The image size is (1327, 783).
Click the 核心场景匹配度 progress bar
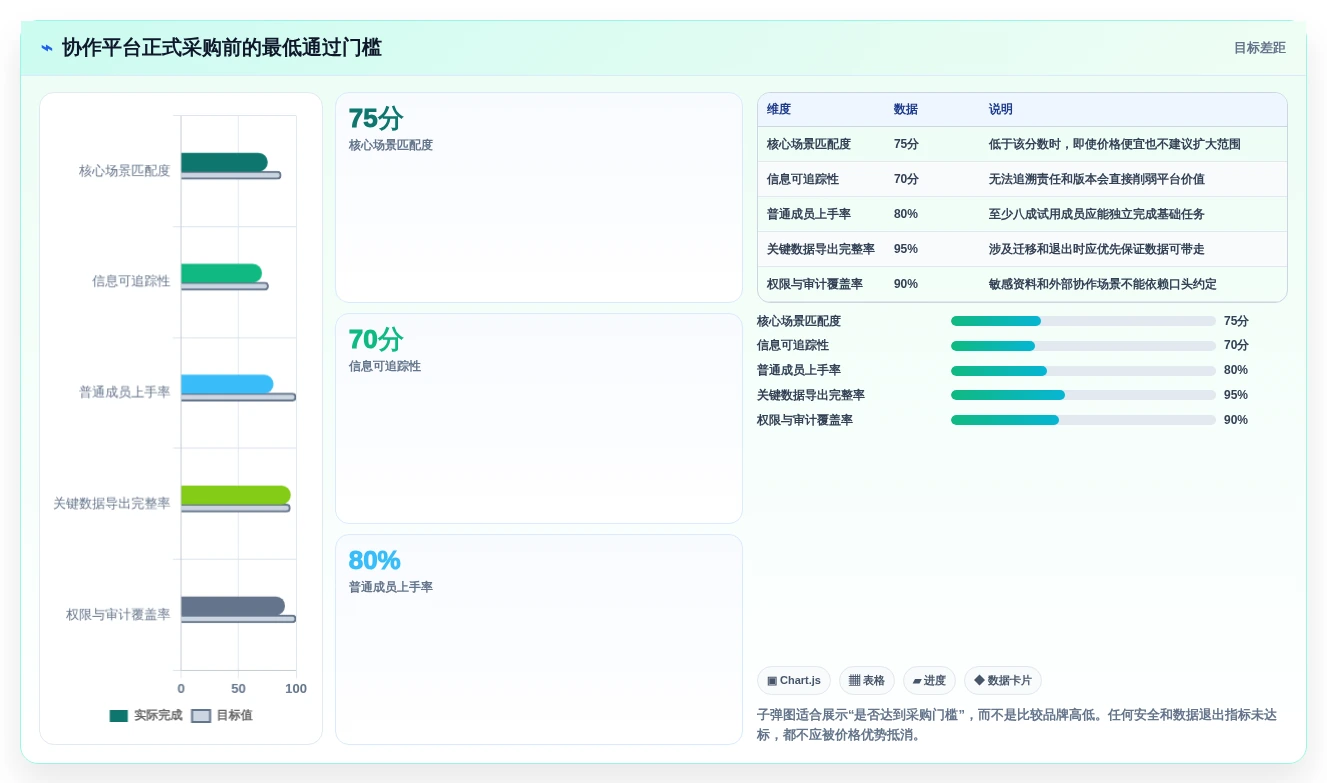[1083, 321]
